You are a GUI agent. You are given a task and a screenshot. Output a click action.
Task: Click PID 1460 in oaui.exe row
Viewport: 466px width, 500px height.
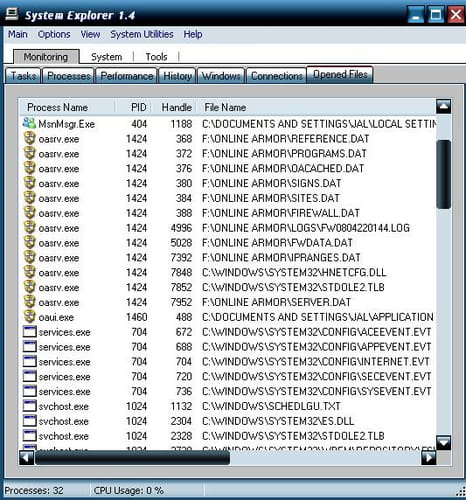pyautogui.click(x=137, y=317)
